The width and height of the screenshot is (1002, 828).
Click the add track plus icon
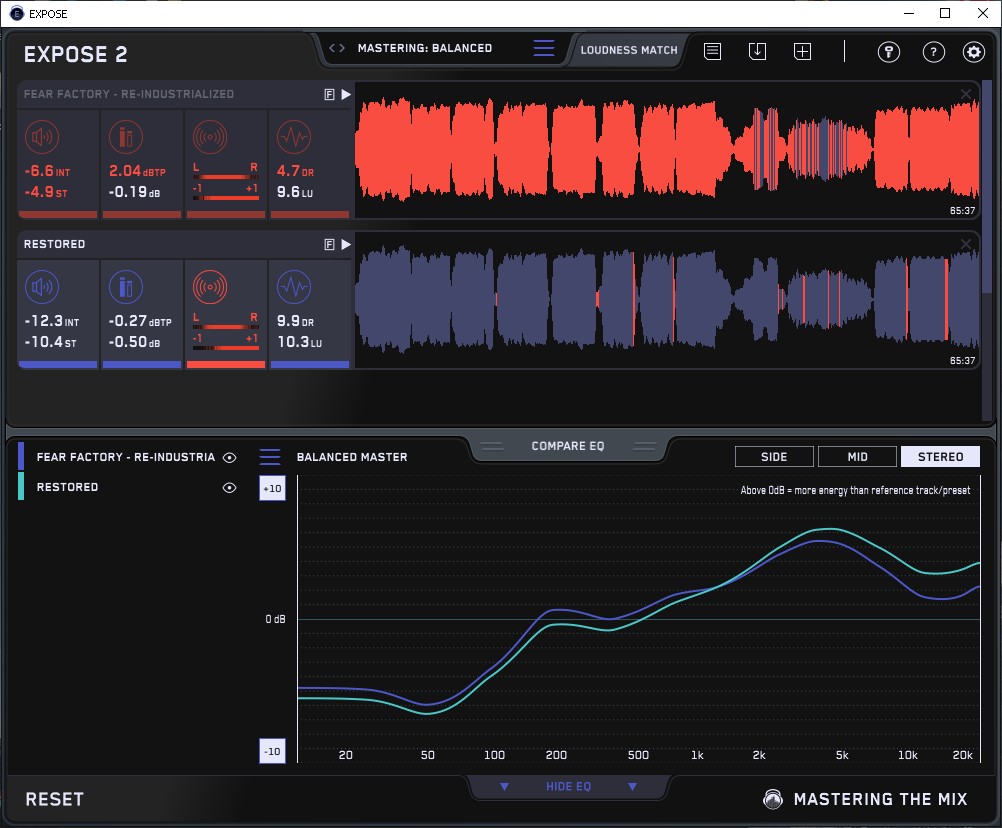tap(802, 51)
